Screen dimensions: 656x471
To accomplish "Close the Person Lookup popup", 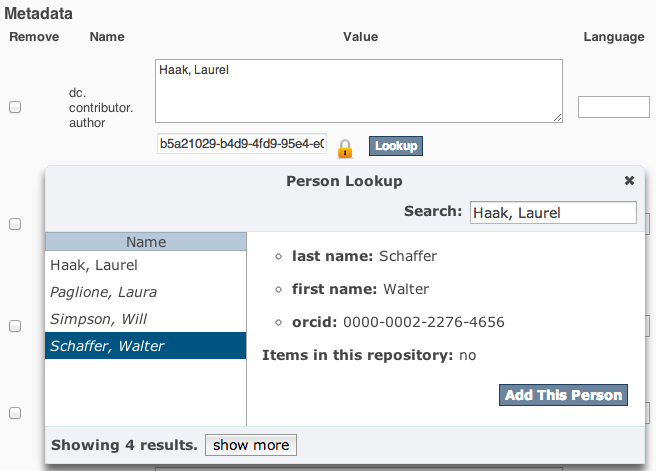I will pos(629,181).
